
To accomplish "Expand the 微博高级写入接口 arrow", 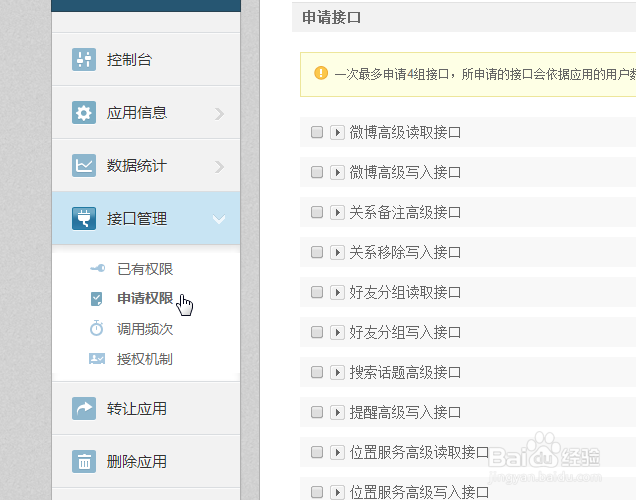I will pos(337,172).
